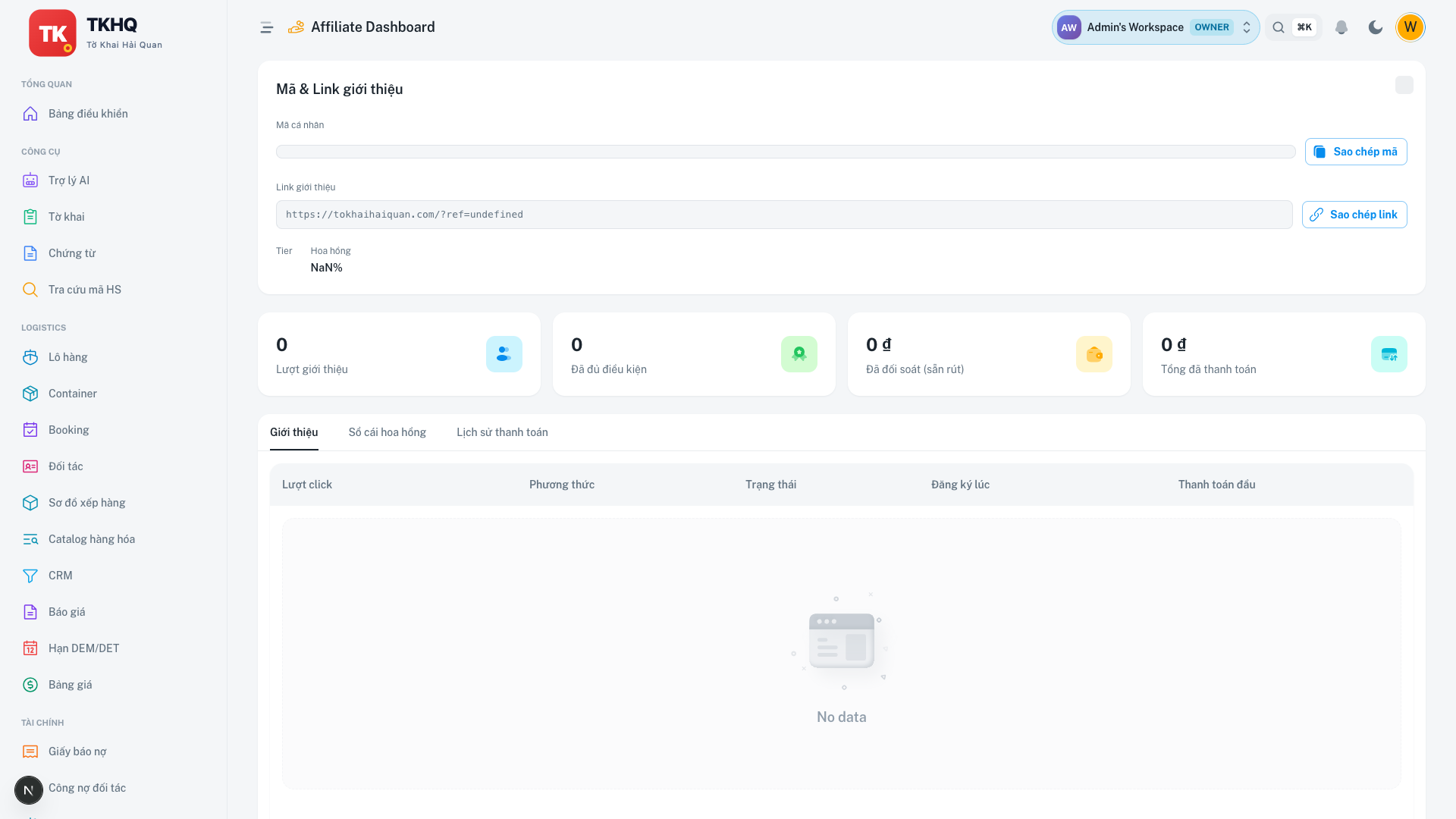Screen dimensions: 1456x819
Task: Open CRM funnel icon
Action: [x=30, y=576]
